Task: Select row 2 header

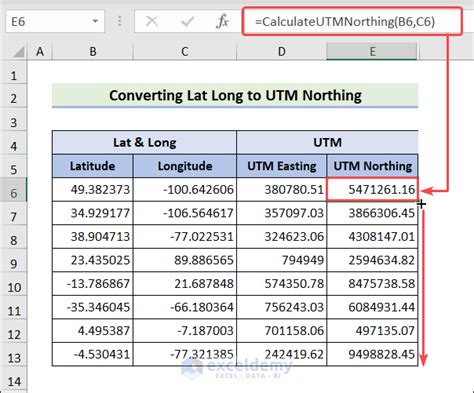Action: coord(13,96)
